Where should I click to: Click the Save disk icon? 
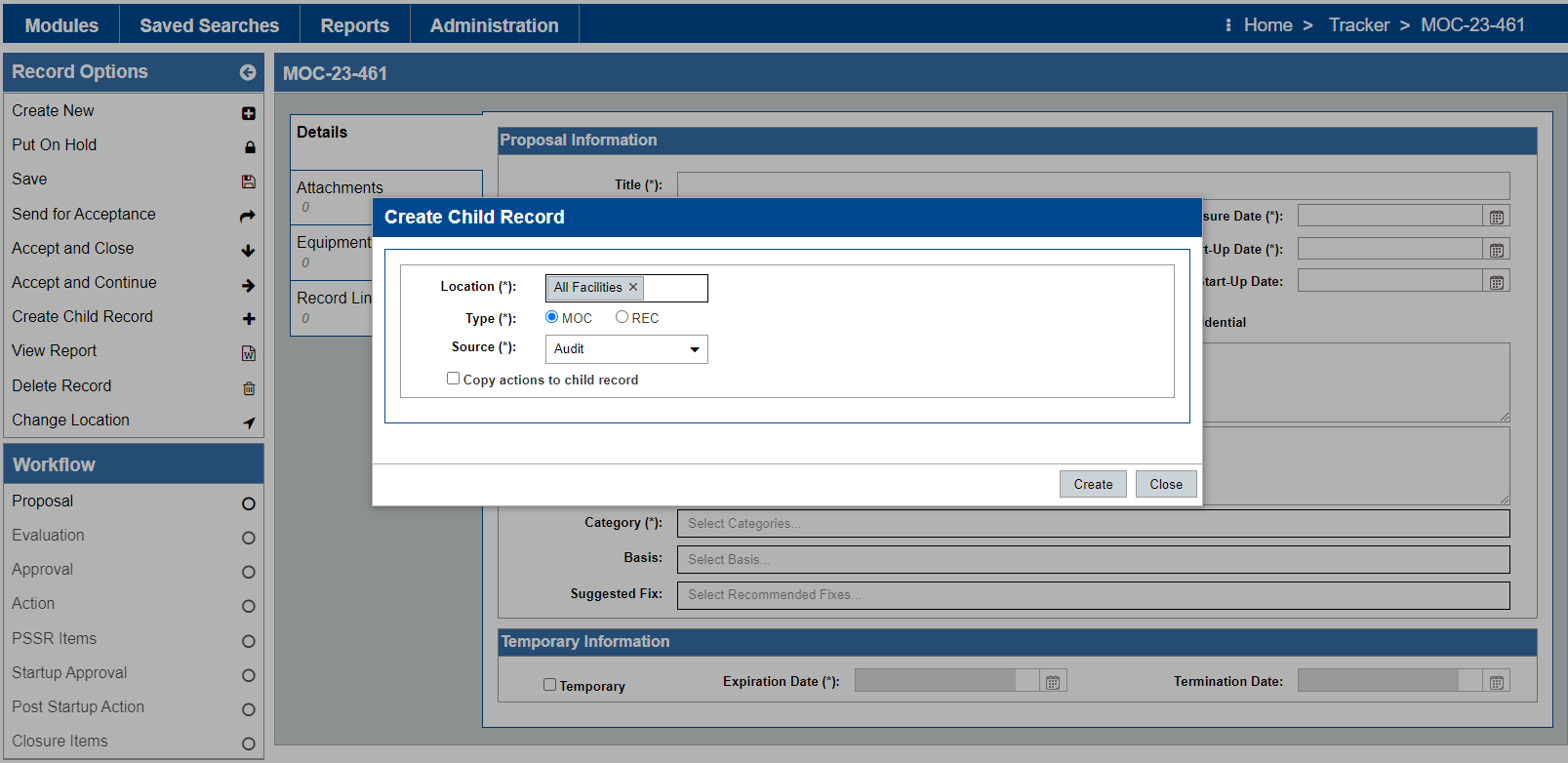point(249,181)
